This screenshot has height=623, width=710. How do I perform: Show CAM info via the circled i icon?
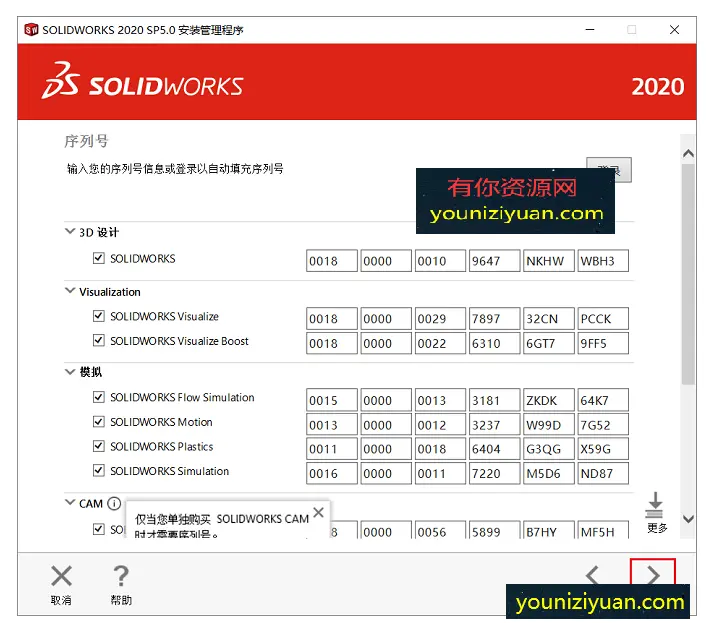click(x=114, y=503)
